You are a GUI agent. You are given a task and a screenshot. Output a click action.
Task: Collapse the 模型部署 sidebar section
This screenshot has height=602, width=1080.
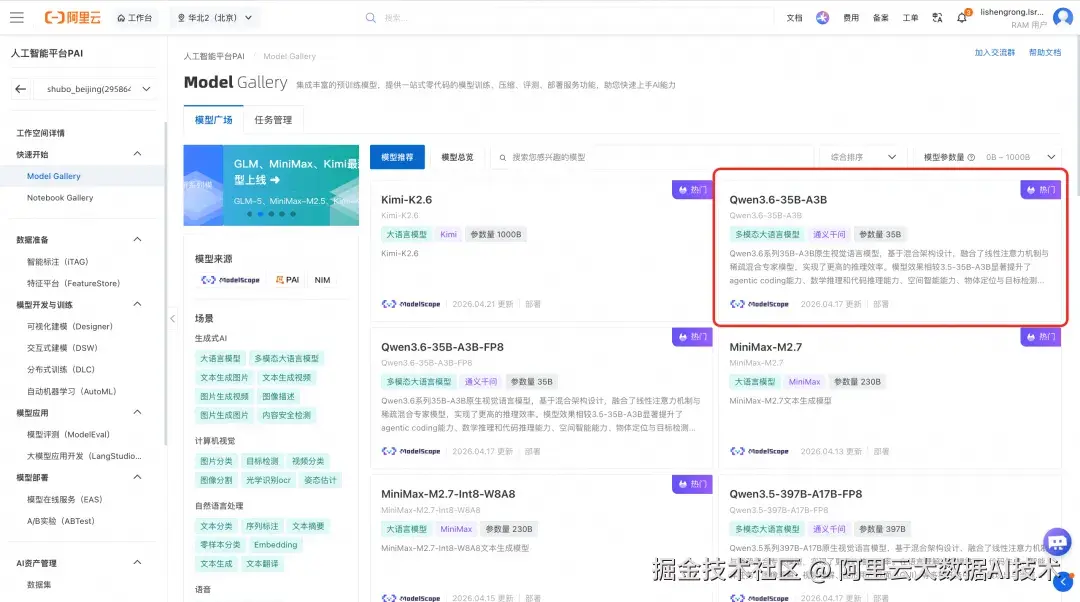pyautogui.click(x=137, y=477)
